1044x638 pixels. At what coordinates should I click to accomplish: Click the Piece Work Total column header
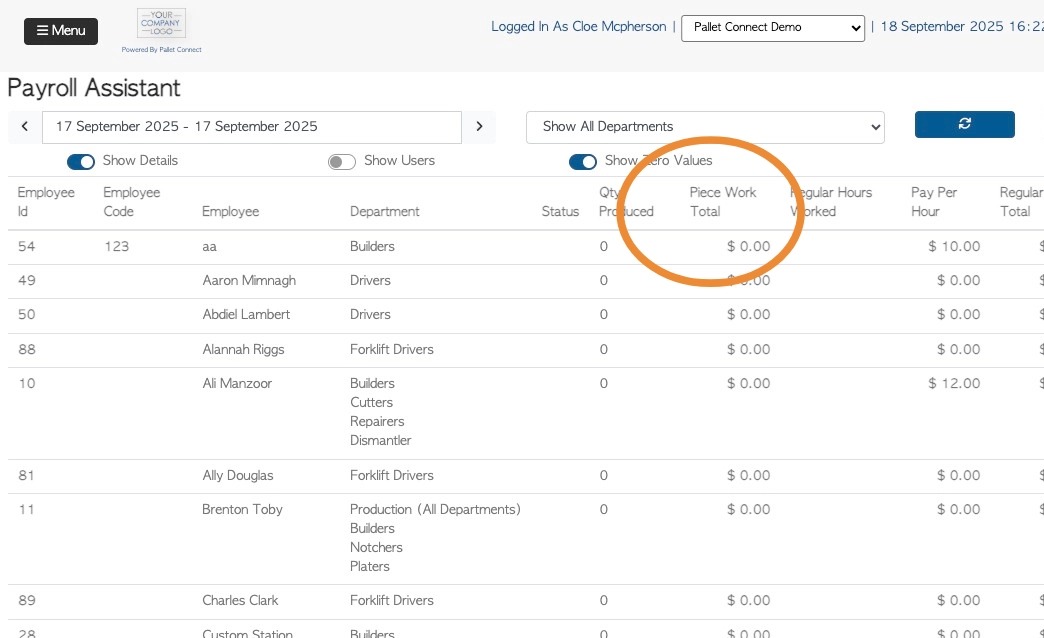[723, 201]
